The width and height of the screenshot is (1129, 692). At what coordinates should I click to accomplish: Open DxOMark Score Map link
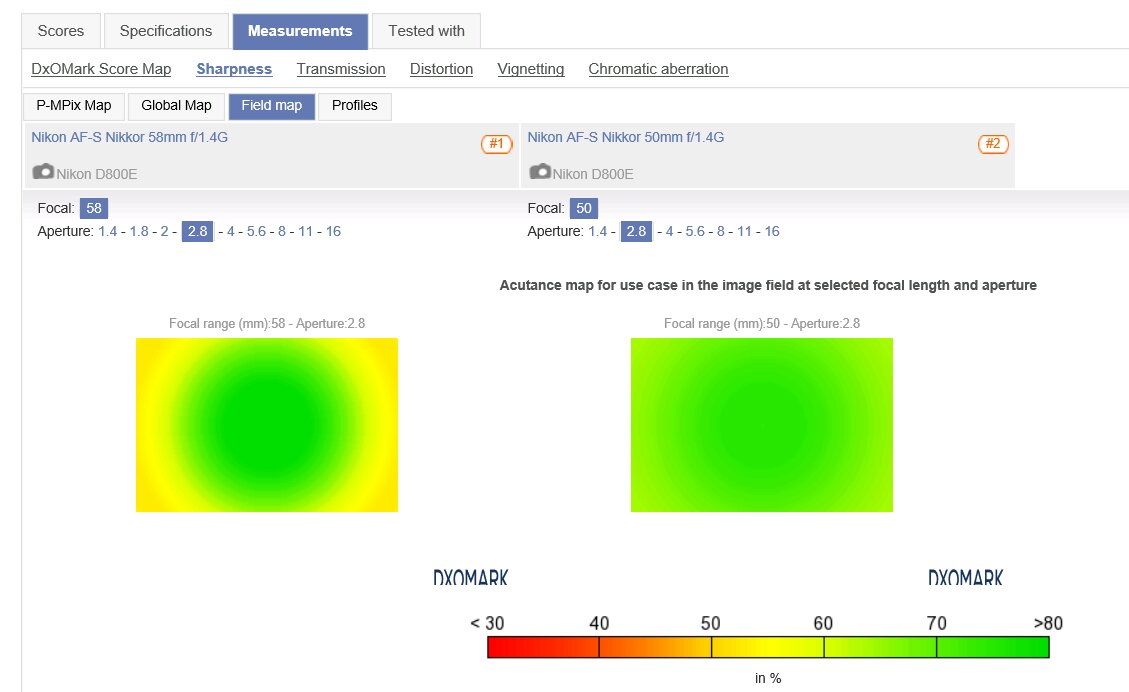coord(102,69)
